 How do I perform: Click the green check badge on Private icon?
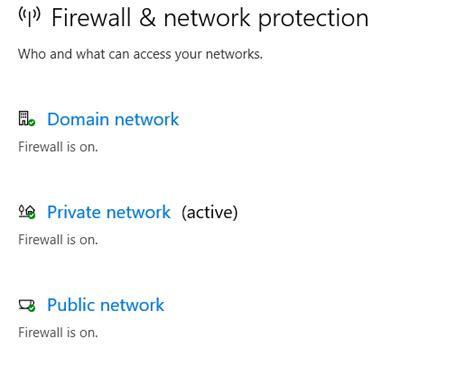coord(32,215)
